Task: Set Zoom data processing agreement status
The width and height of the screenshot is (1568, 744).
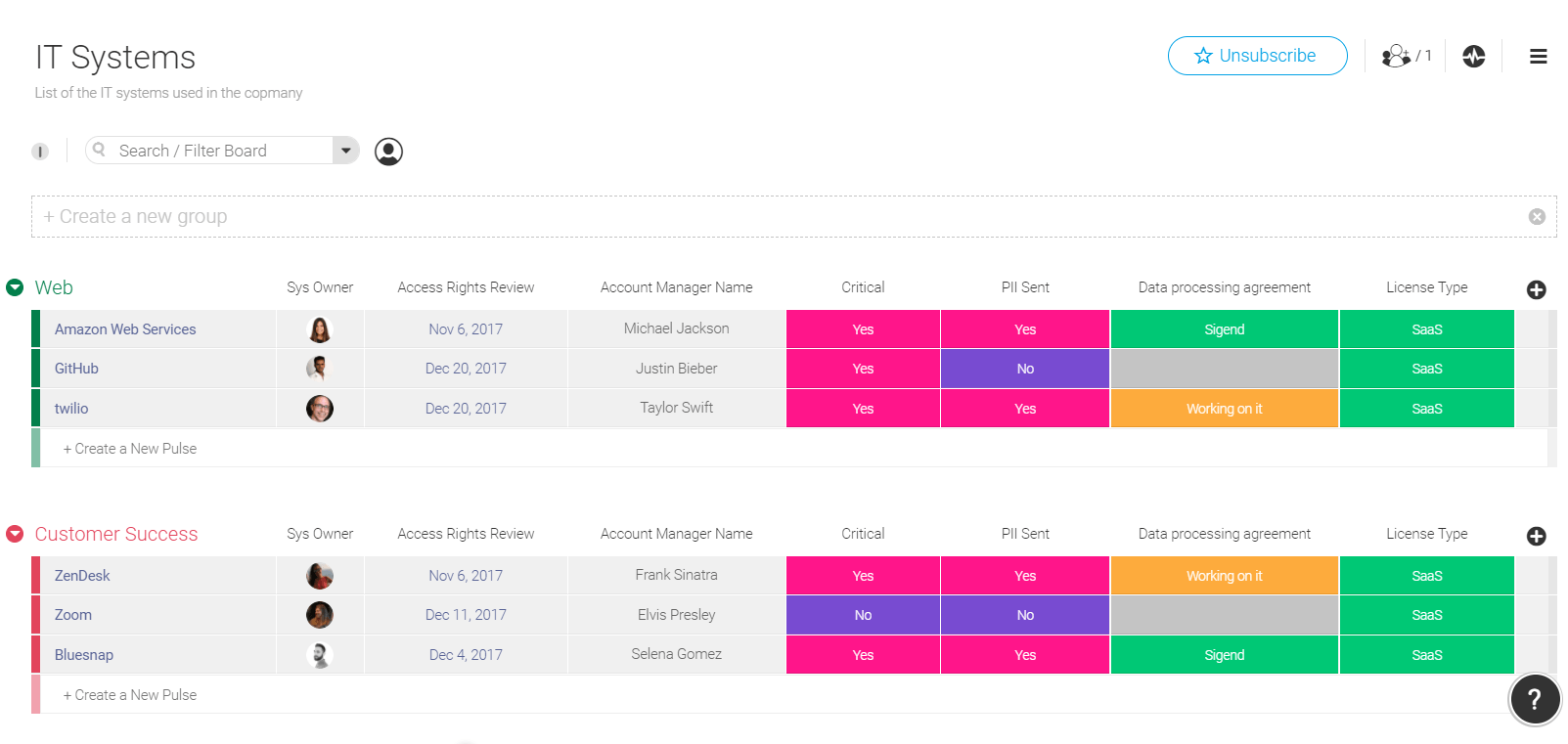Action: (1225, 615)
